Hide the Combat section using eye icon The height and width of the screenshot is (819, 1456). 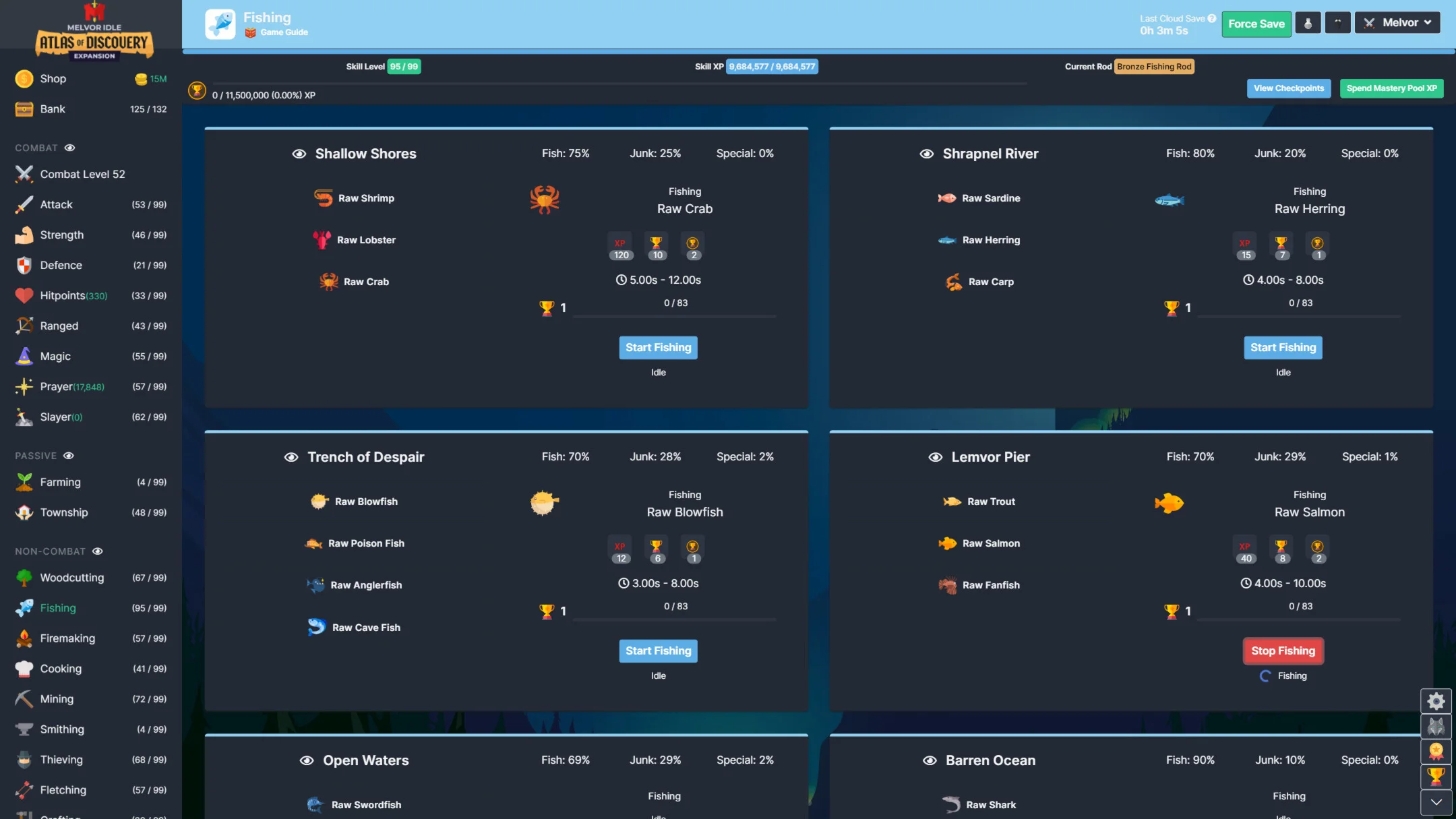(x=69, y=148)
